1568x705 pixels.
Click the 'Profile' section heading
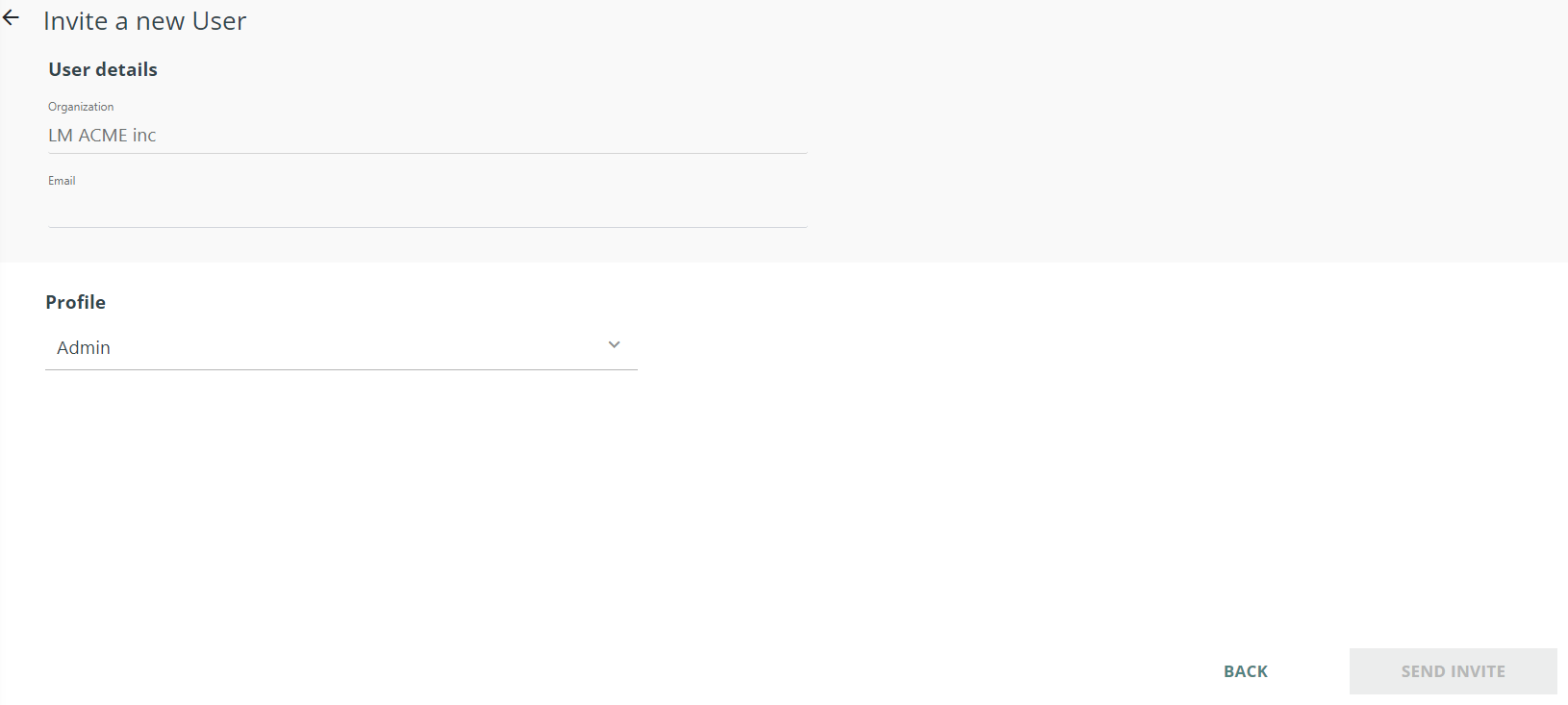75,302
